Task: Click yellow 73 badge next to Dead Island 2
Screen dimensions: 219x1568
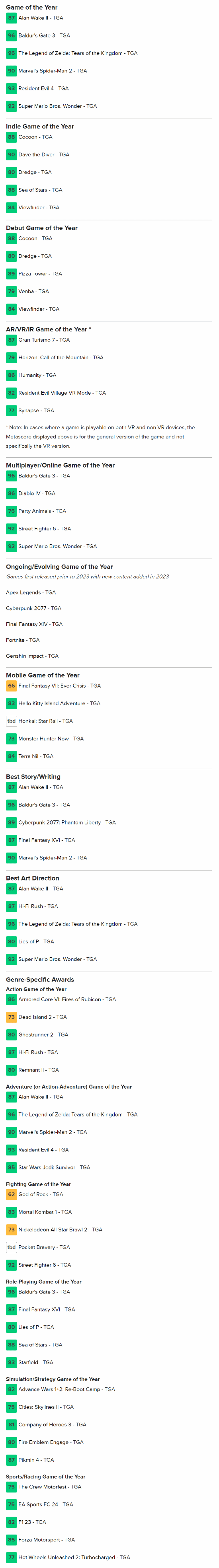Action: coord(11,1017)
